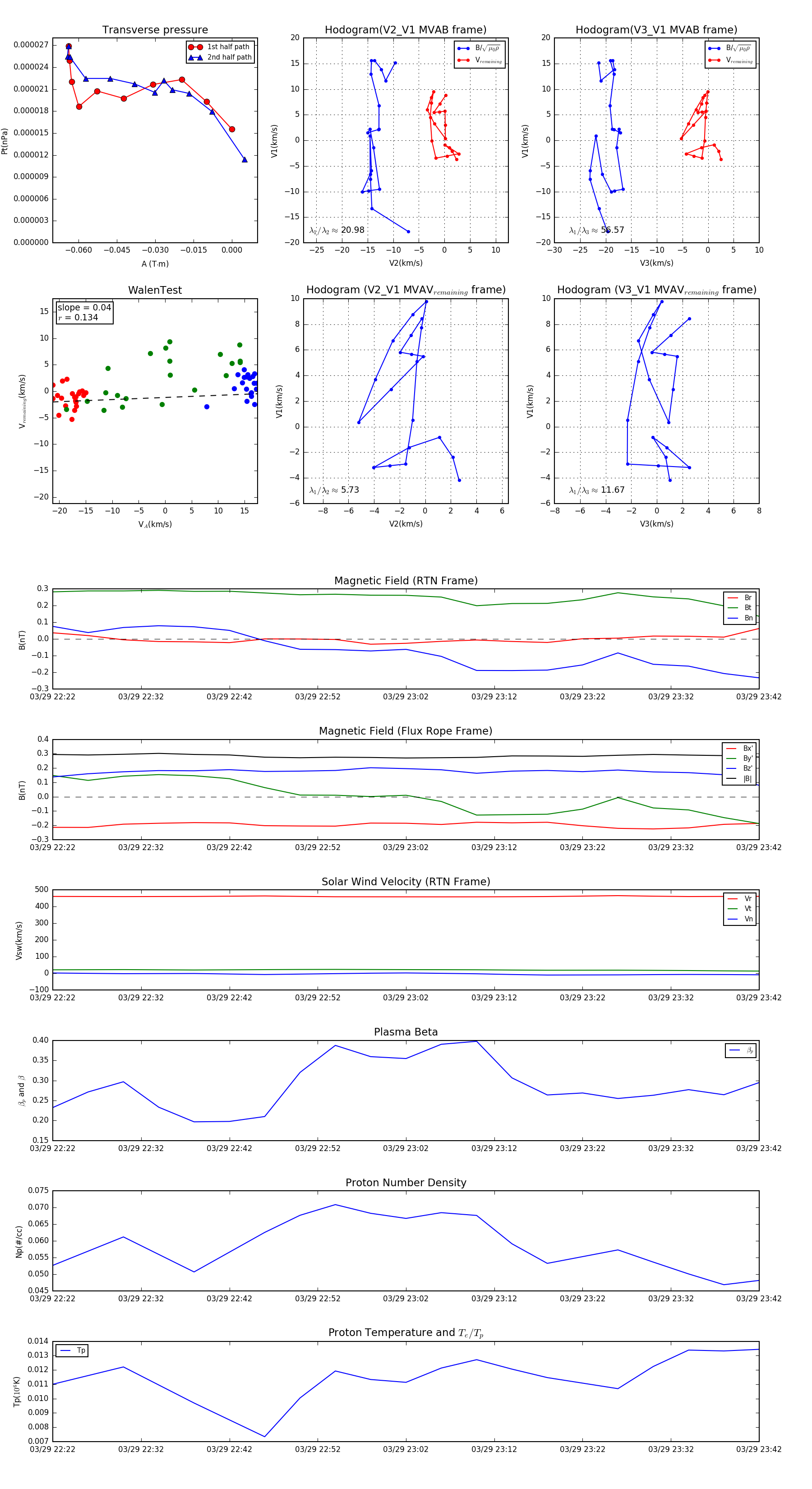Viewport: 812px width, 1489px height.
Task: Click the |B| legend entry in Flux Rope Frame plot
Action: tap(740, 779)
